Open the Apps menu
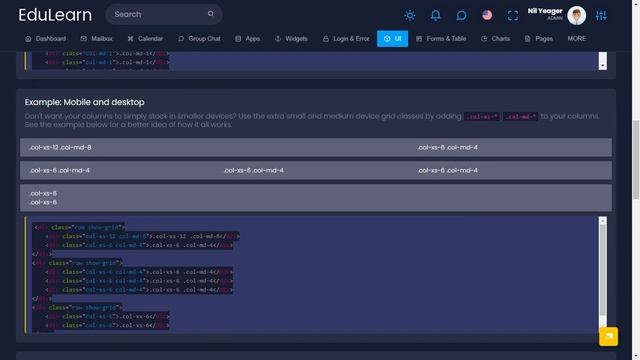This screenshot has height=360, width=640. 248,39
